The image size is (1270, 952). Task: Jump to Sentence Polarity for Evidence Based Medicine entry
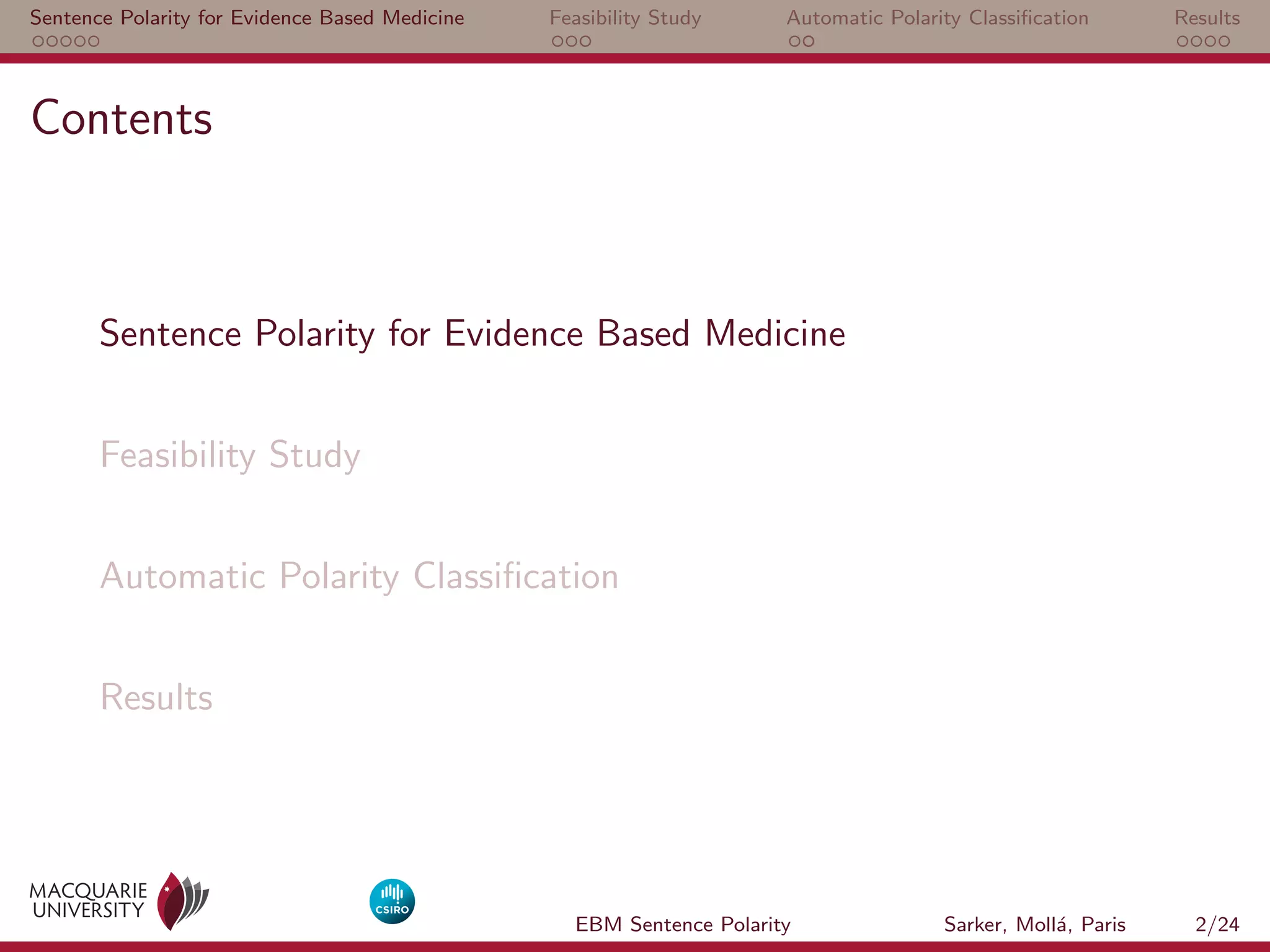pos(472,333)
